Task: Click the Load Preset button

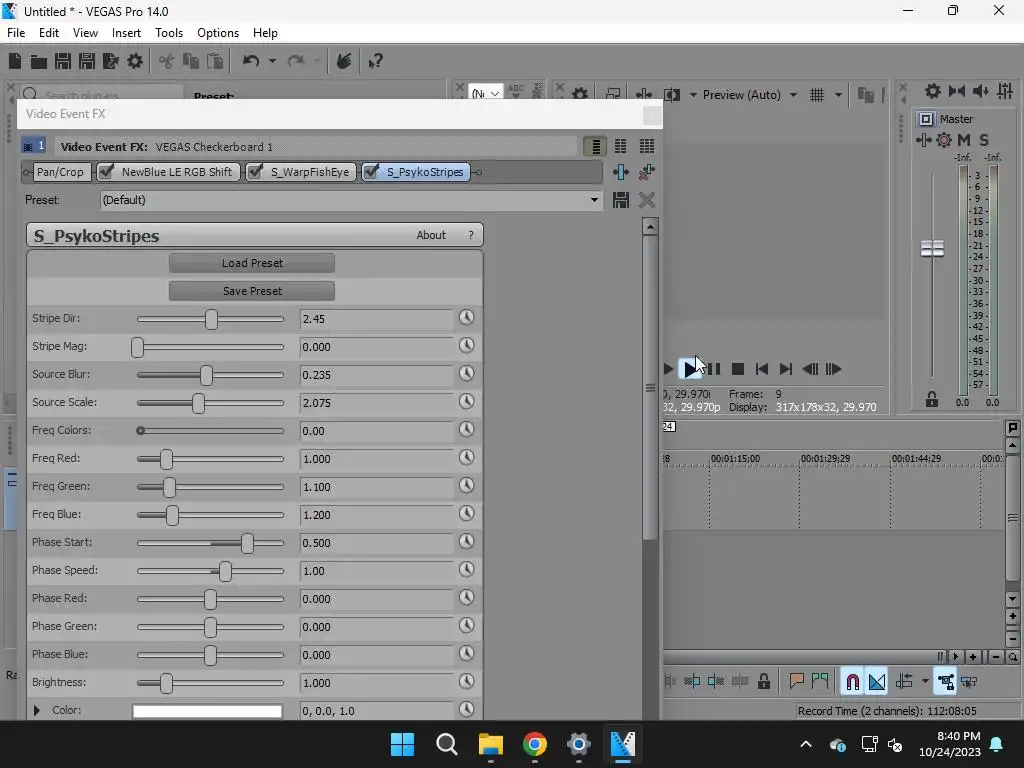Action: [252, 263]
